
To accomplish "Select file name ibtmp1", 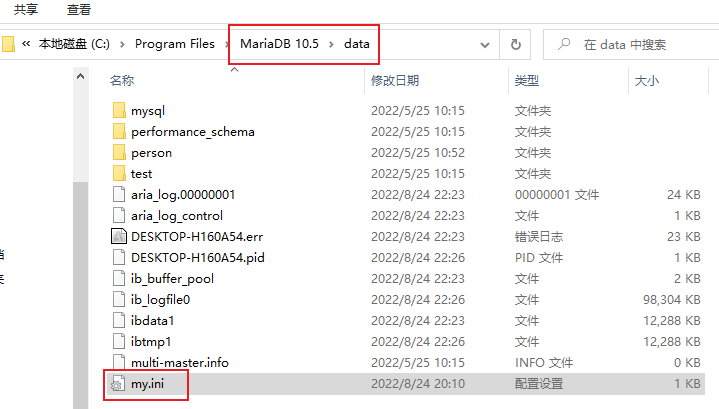I will click(x=151, y=342).
